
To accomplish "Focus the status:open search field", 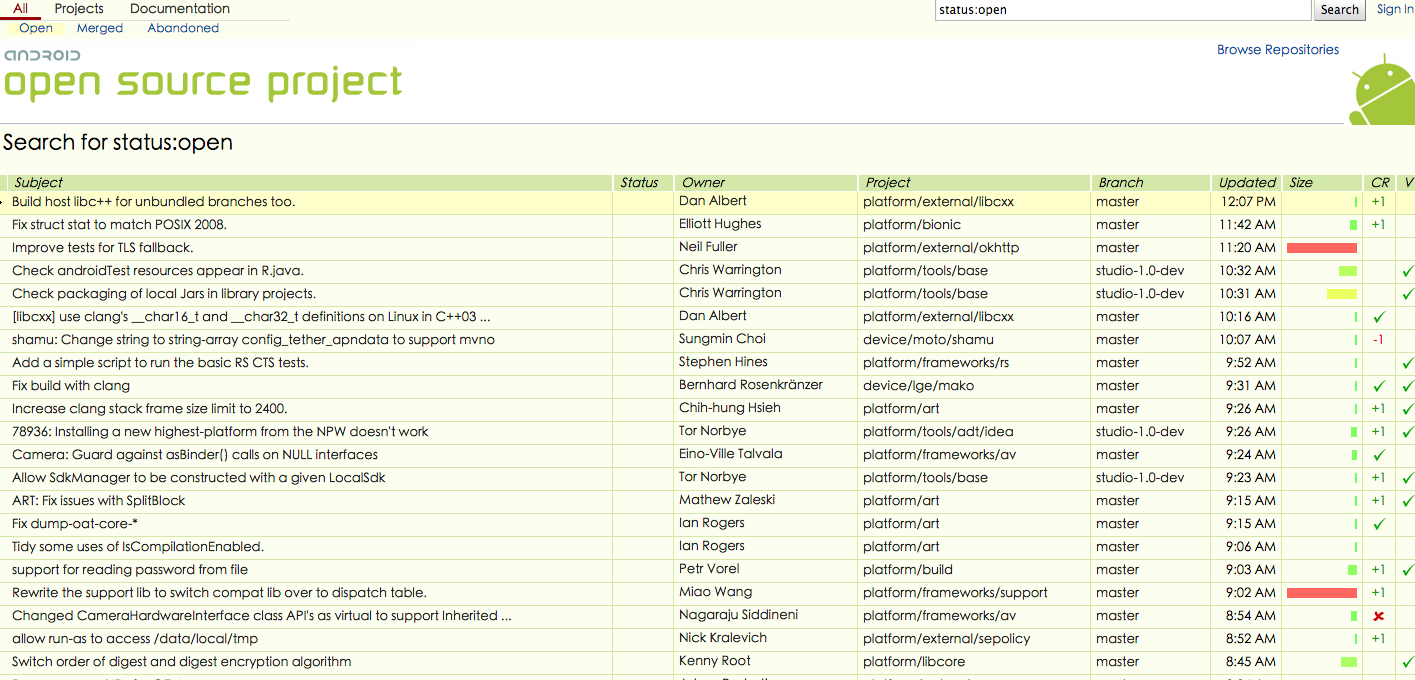I will 1122,10.
